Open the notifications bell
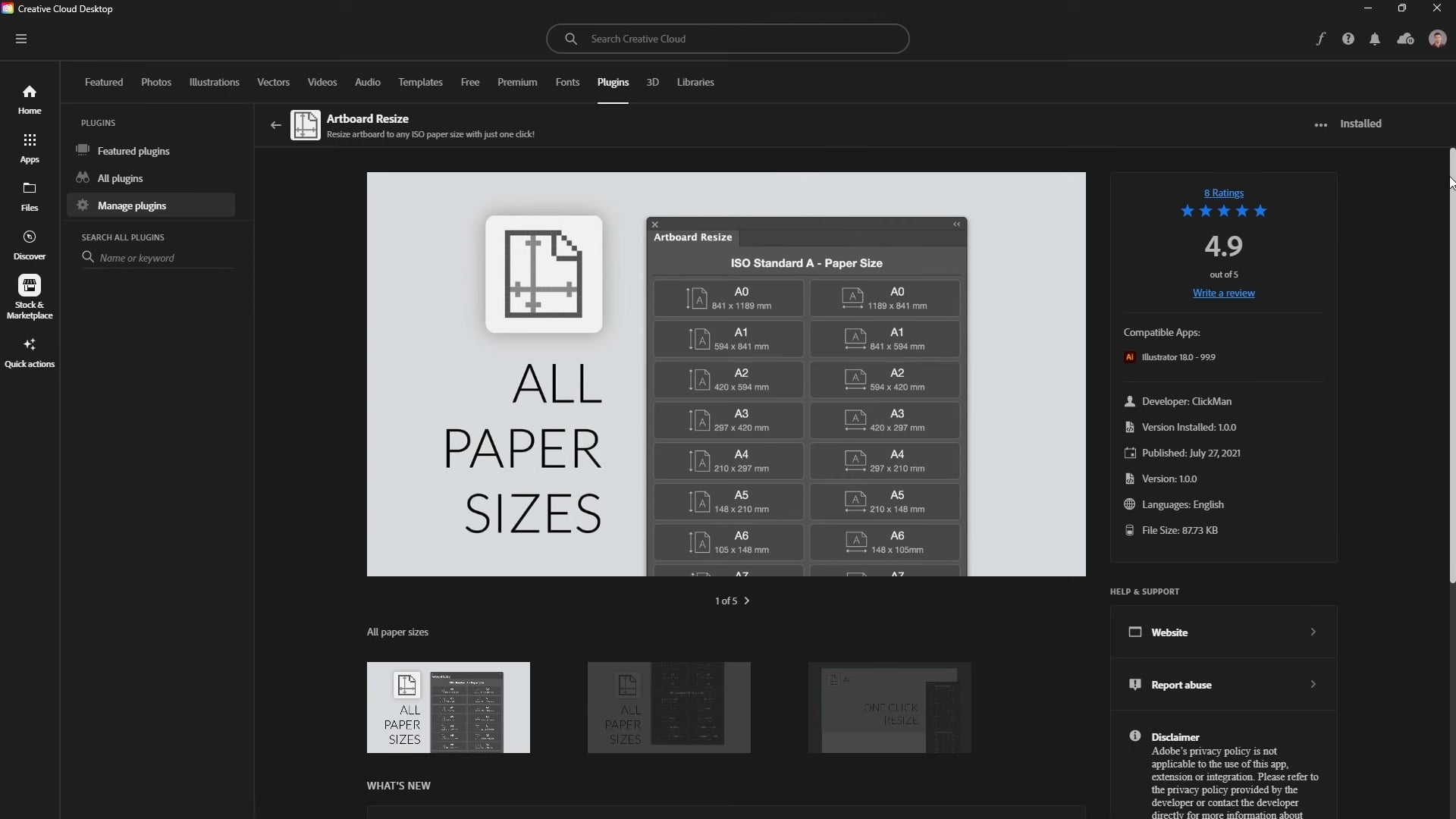 [x=1375, y=39]
